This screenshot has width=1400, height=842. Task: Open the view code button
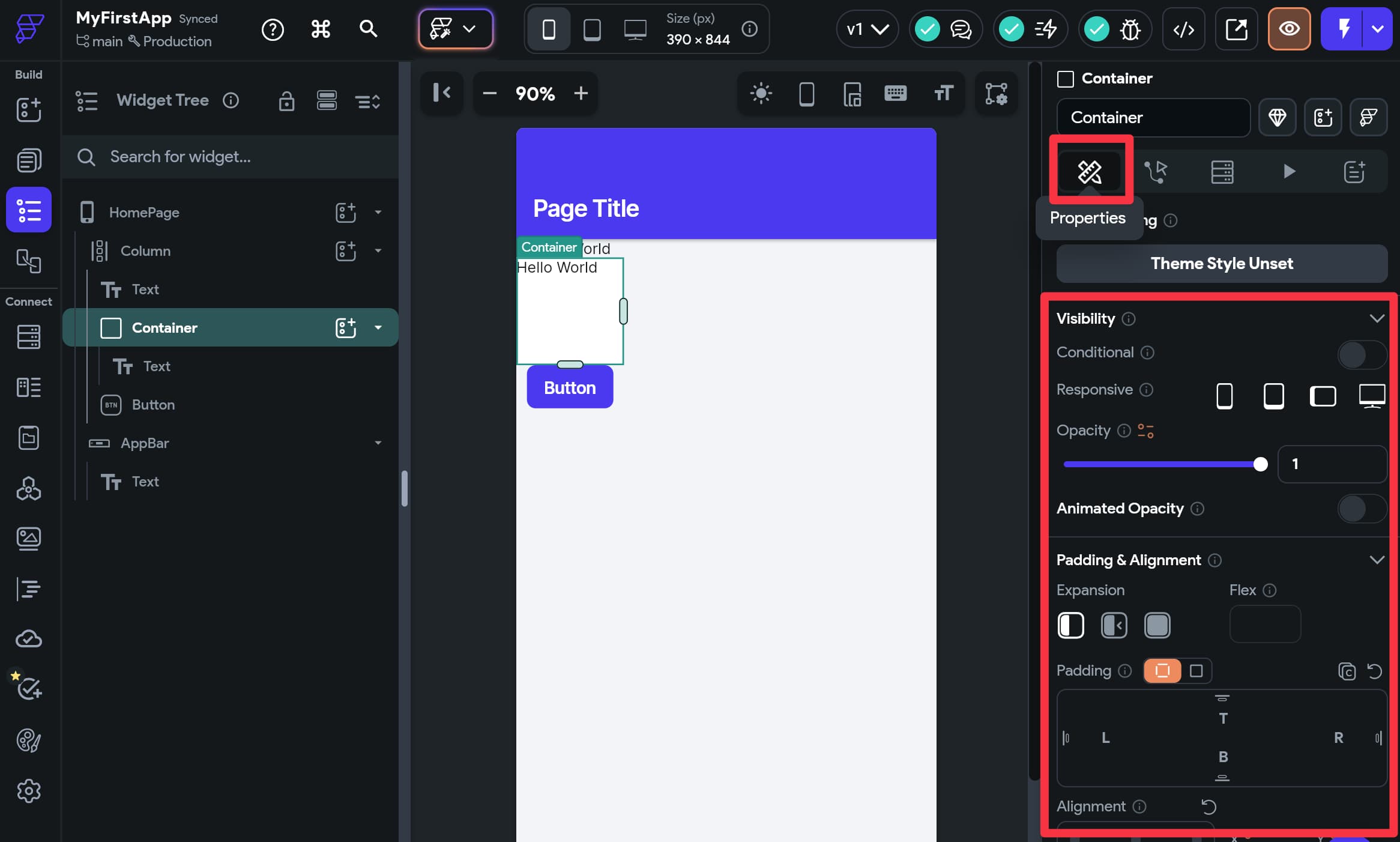[1183, 29]
